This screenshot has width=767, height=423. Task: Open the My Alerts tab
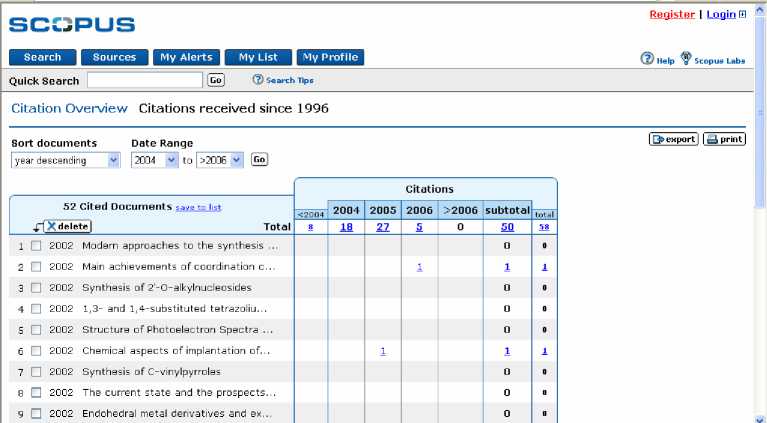tap(186, 57)
